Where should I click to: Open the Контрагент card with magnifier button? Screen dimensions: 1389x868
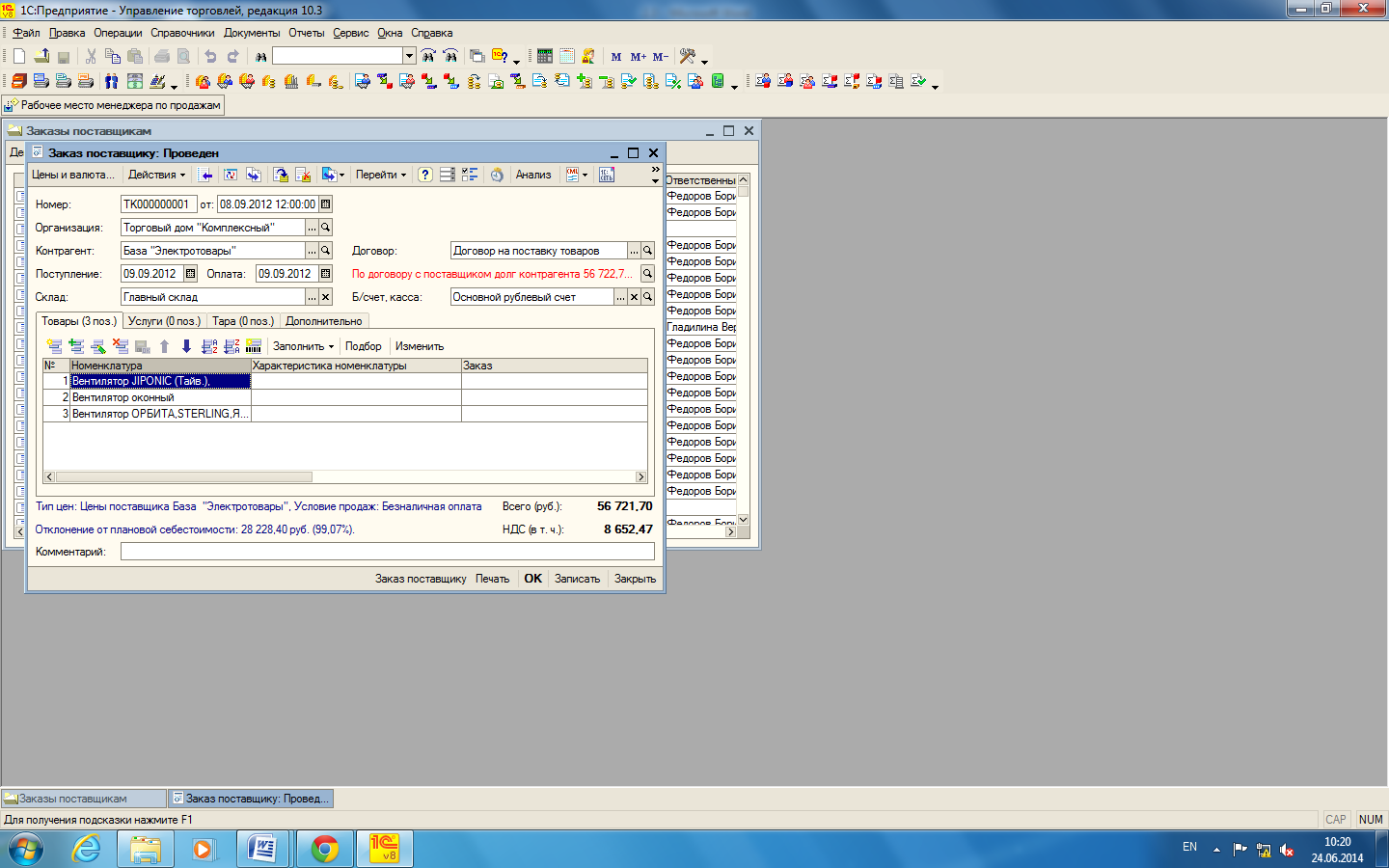[326, 251]
